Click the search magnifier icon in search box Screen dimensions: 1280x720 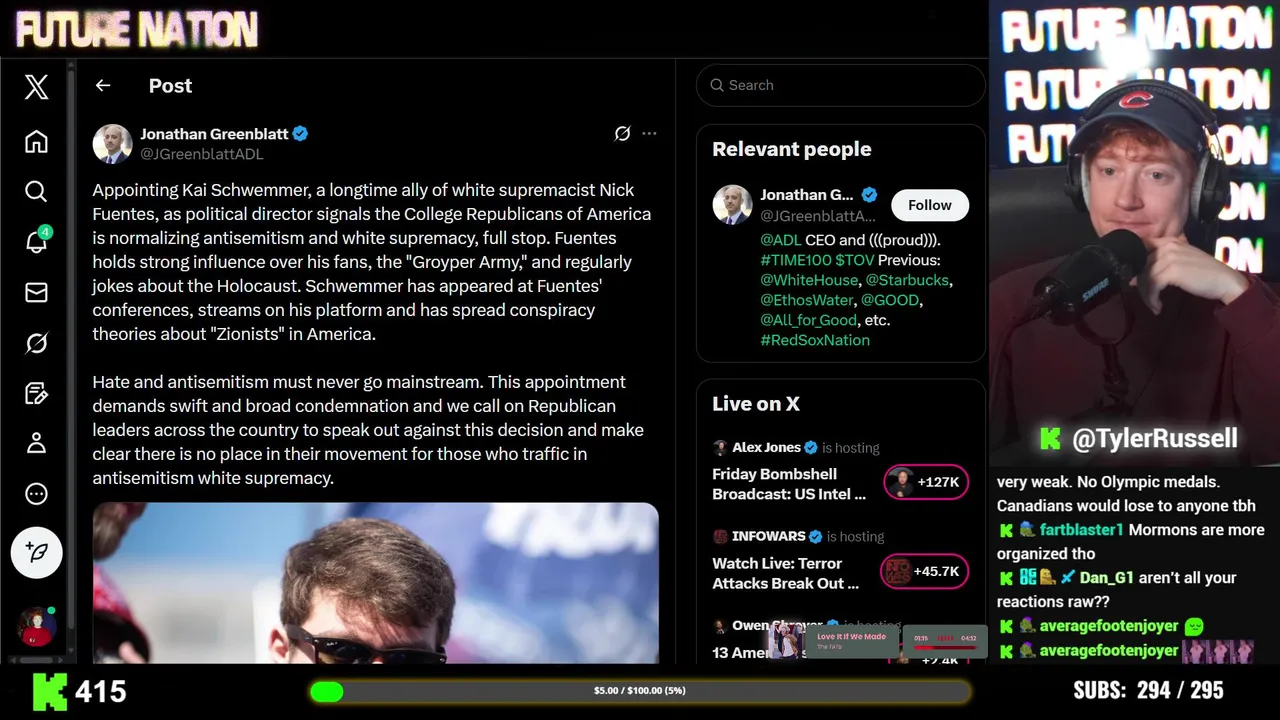717,85
